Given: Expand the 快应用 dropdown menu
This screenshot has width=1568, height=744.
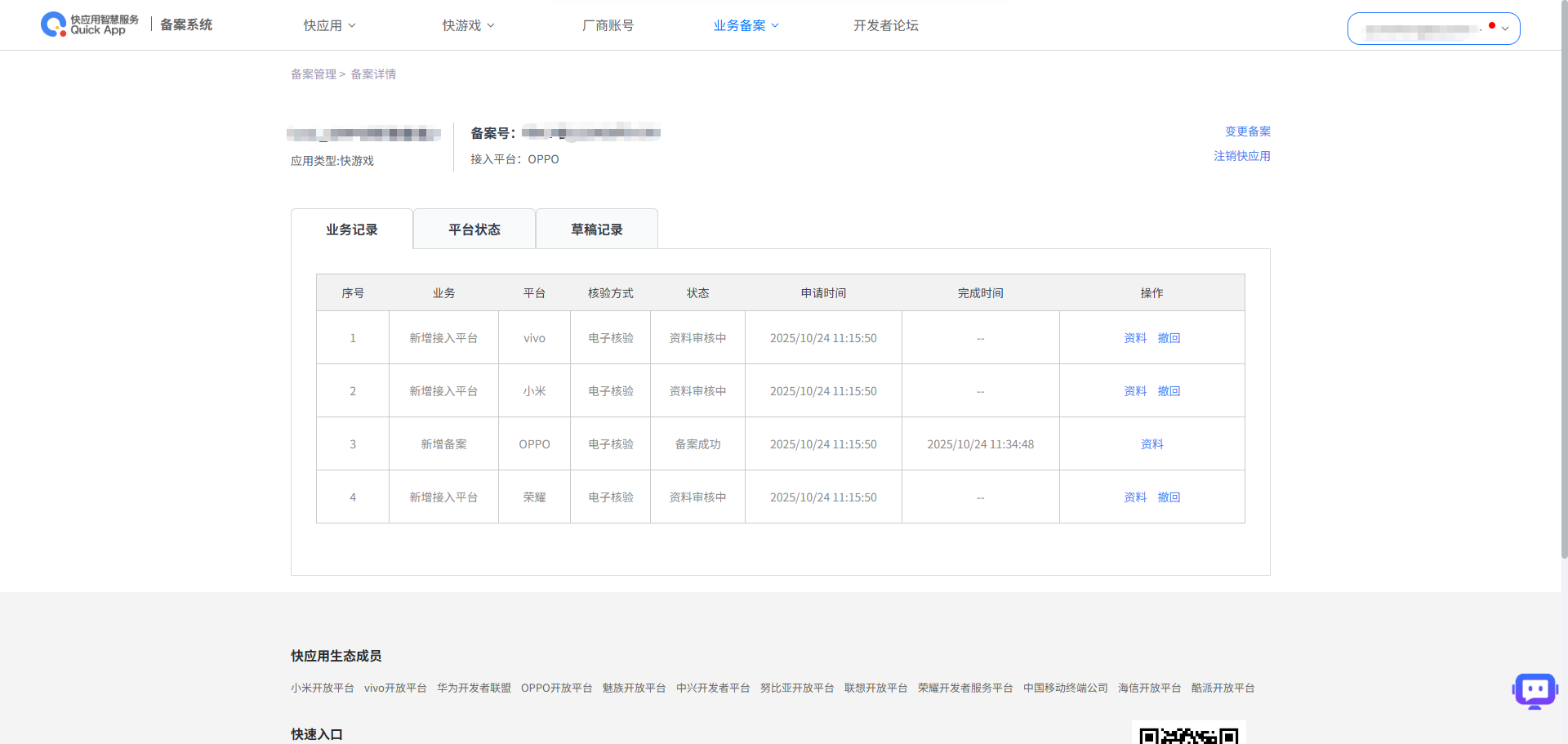Looking at the screenshot, I should (329, 25).
